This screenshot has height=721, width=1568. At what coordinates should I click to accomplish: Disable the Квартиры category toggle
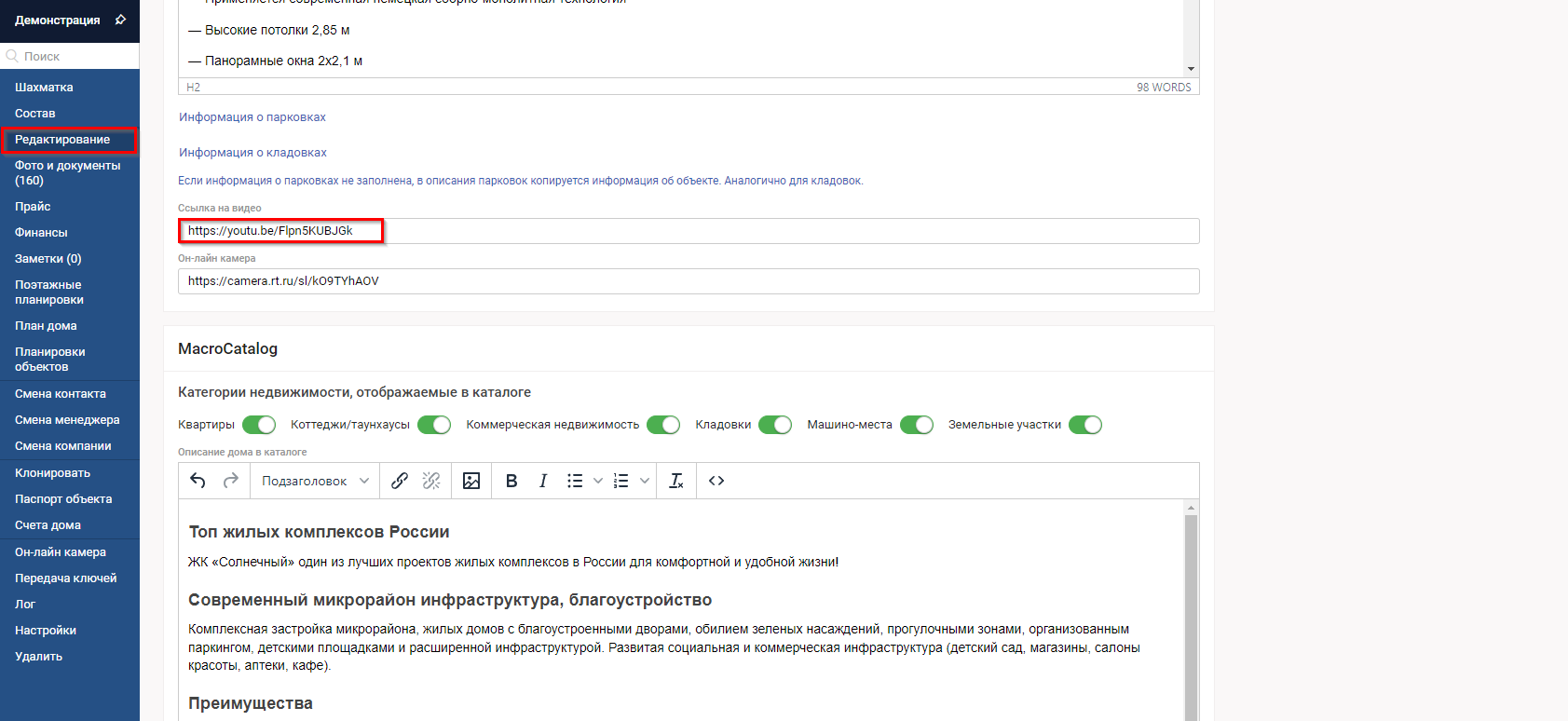click(259, 425)
